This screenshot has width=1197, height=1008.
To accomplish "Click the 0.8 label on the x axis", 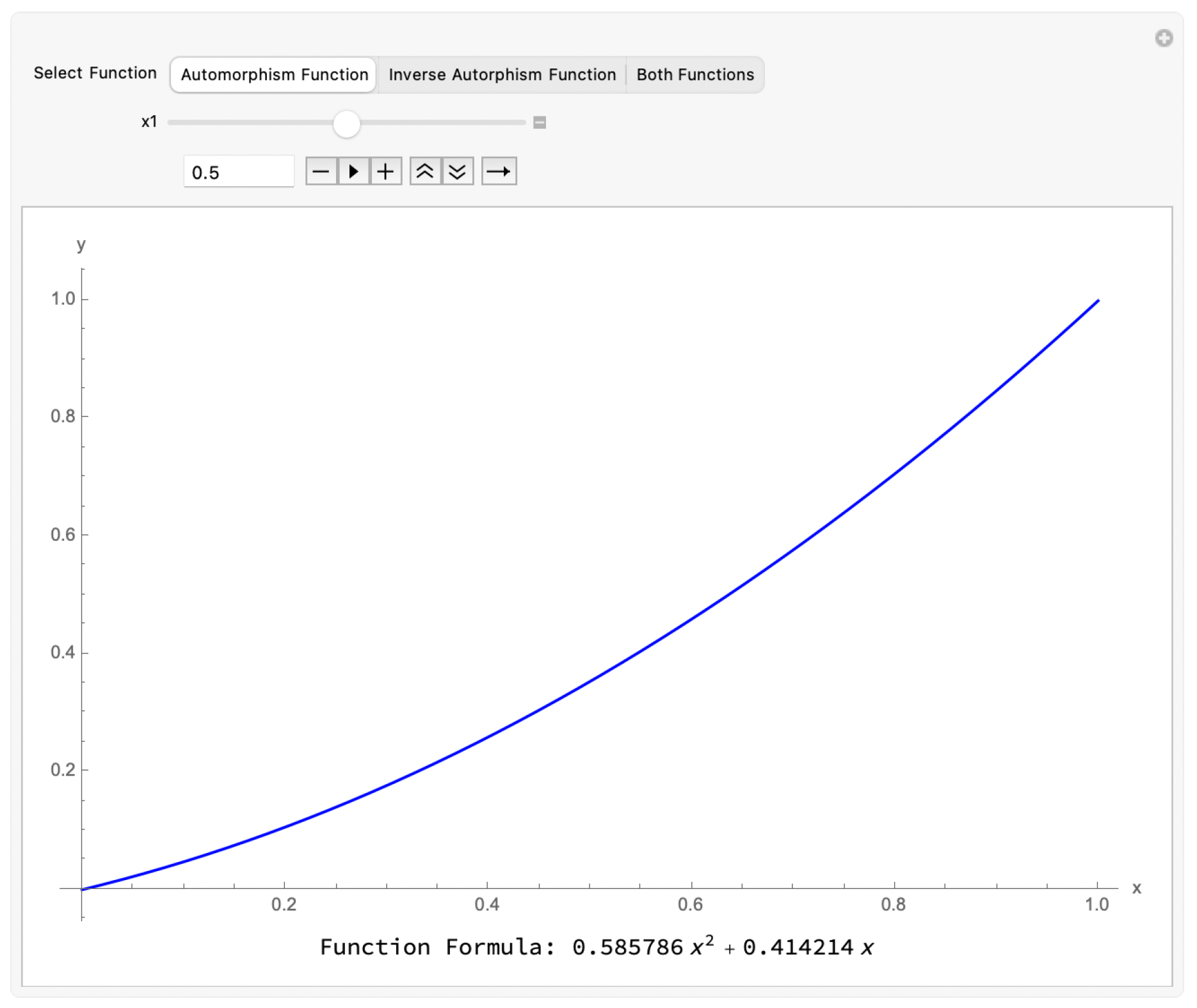I will click(893, 904).
